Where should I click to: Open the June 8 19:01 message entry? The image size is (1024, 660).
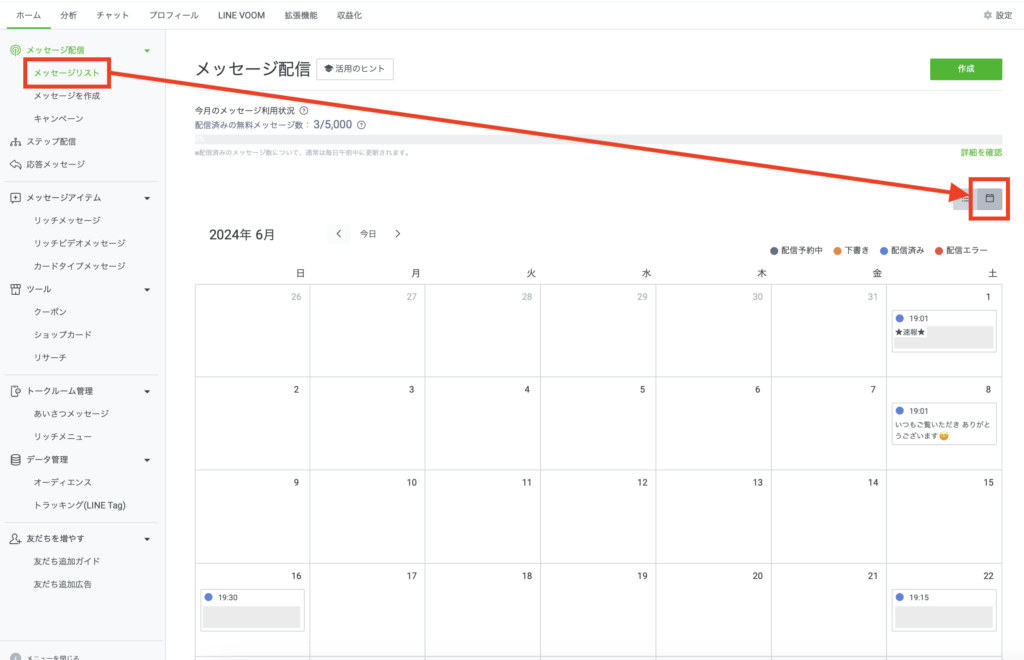point(943,424)
